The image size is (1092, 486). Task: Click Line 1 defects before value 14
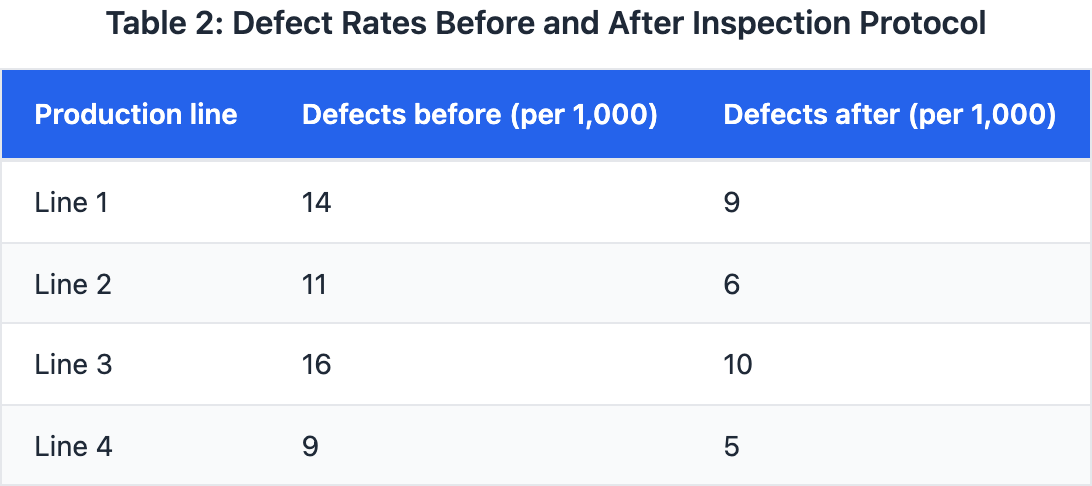click(316, 203)
